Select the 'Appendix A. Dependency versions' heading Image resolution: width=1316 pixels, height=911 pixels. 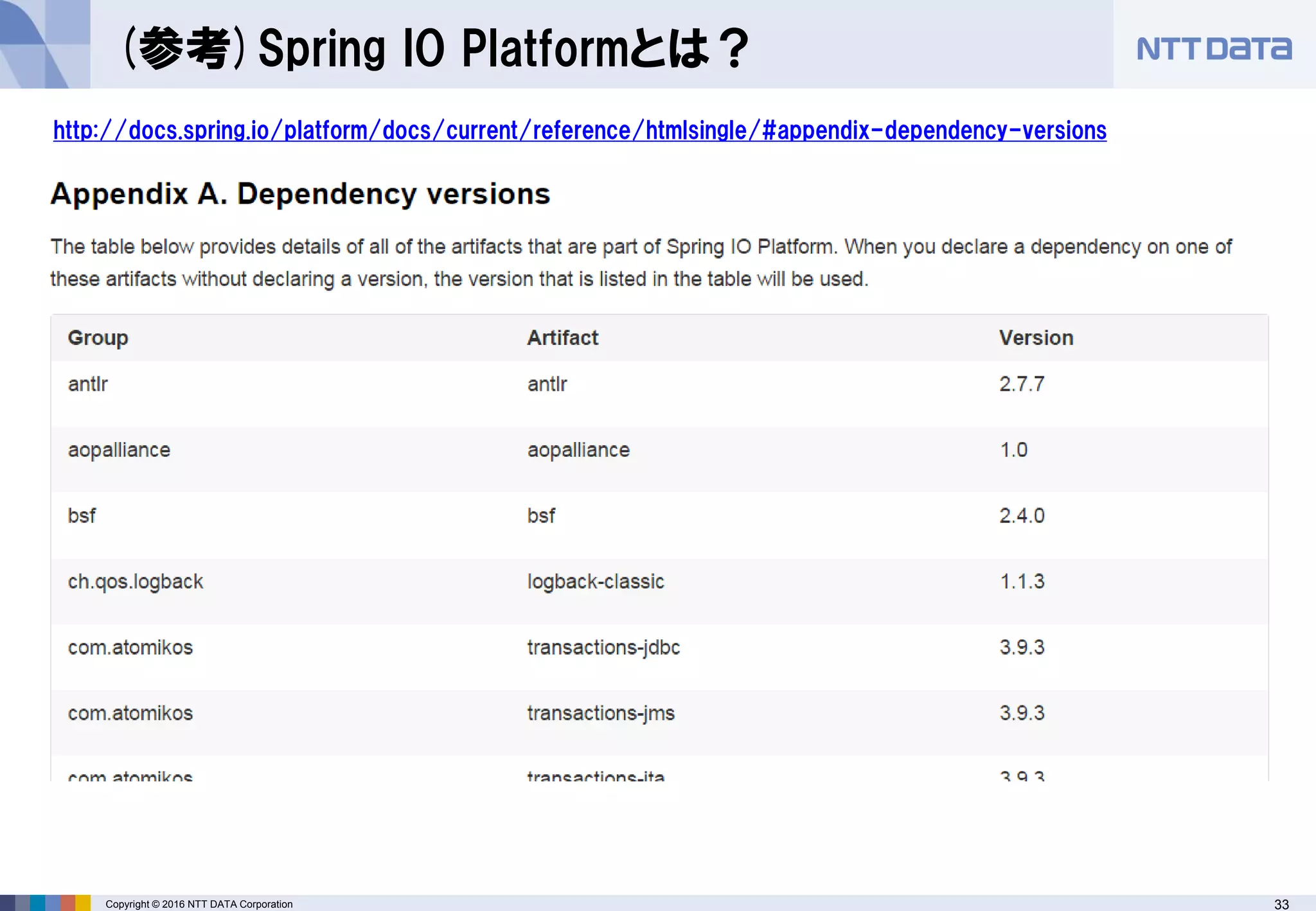click(x=300, y=194)
